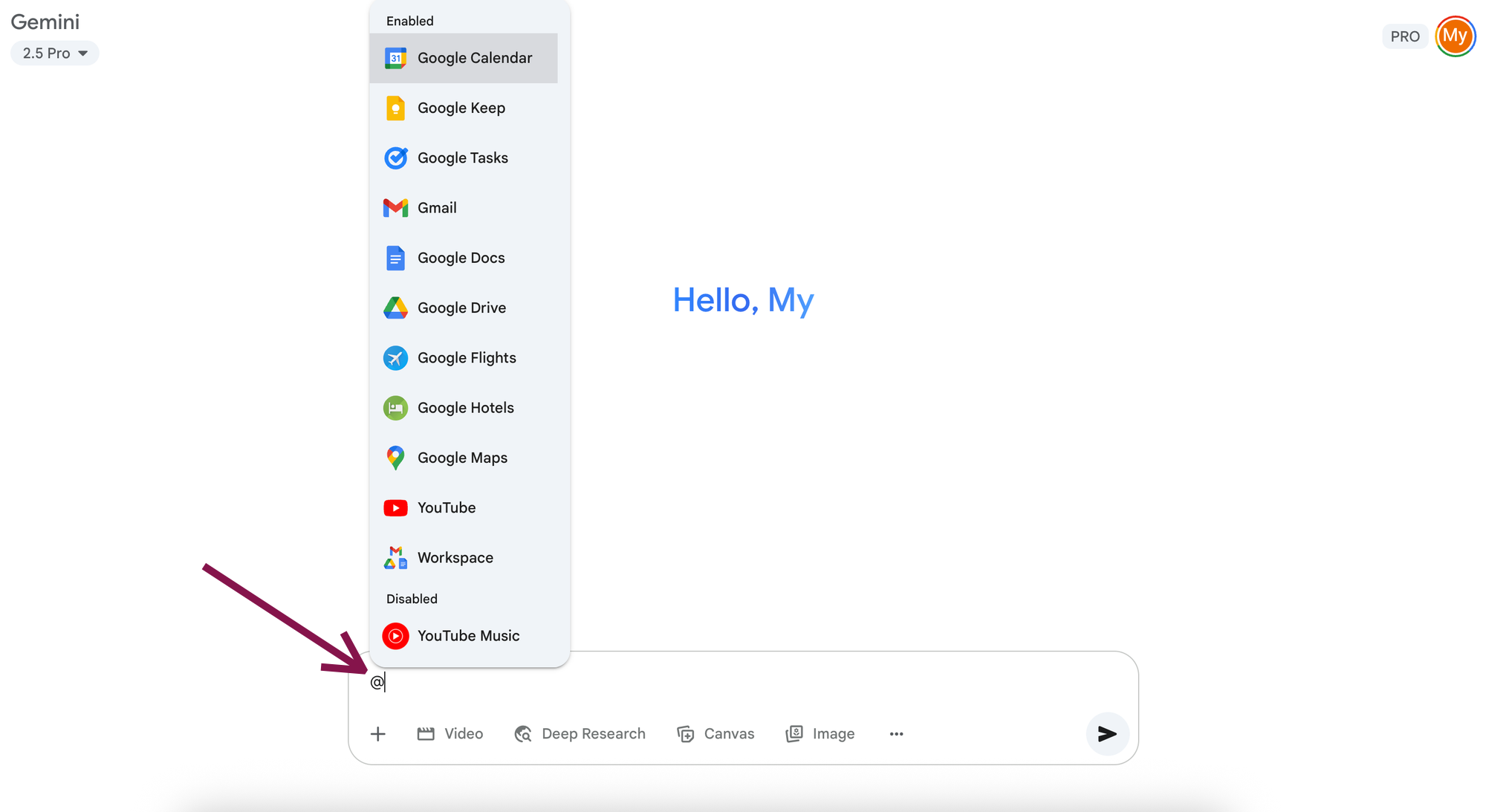1486x812 pixels.
Task: Click the Image generation button
Action: [820, 734]
